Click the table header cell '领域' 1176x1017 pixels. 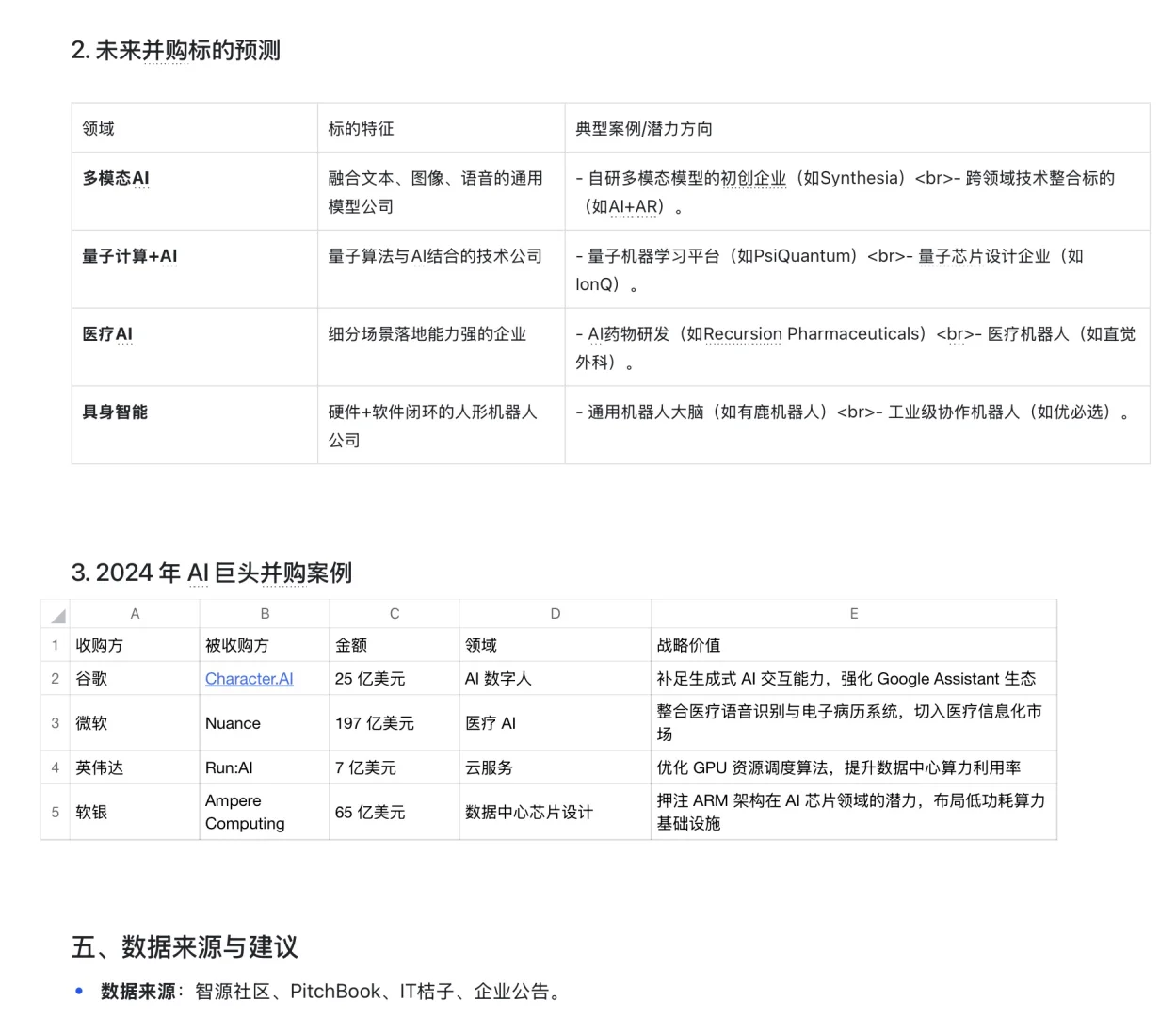point(195,128)
